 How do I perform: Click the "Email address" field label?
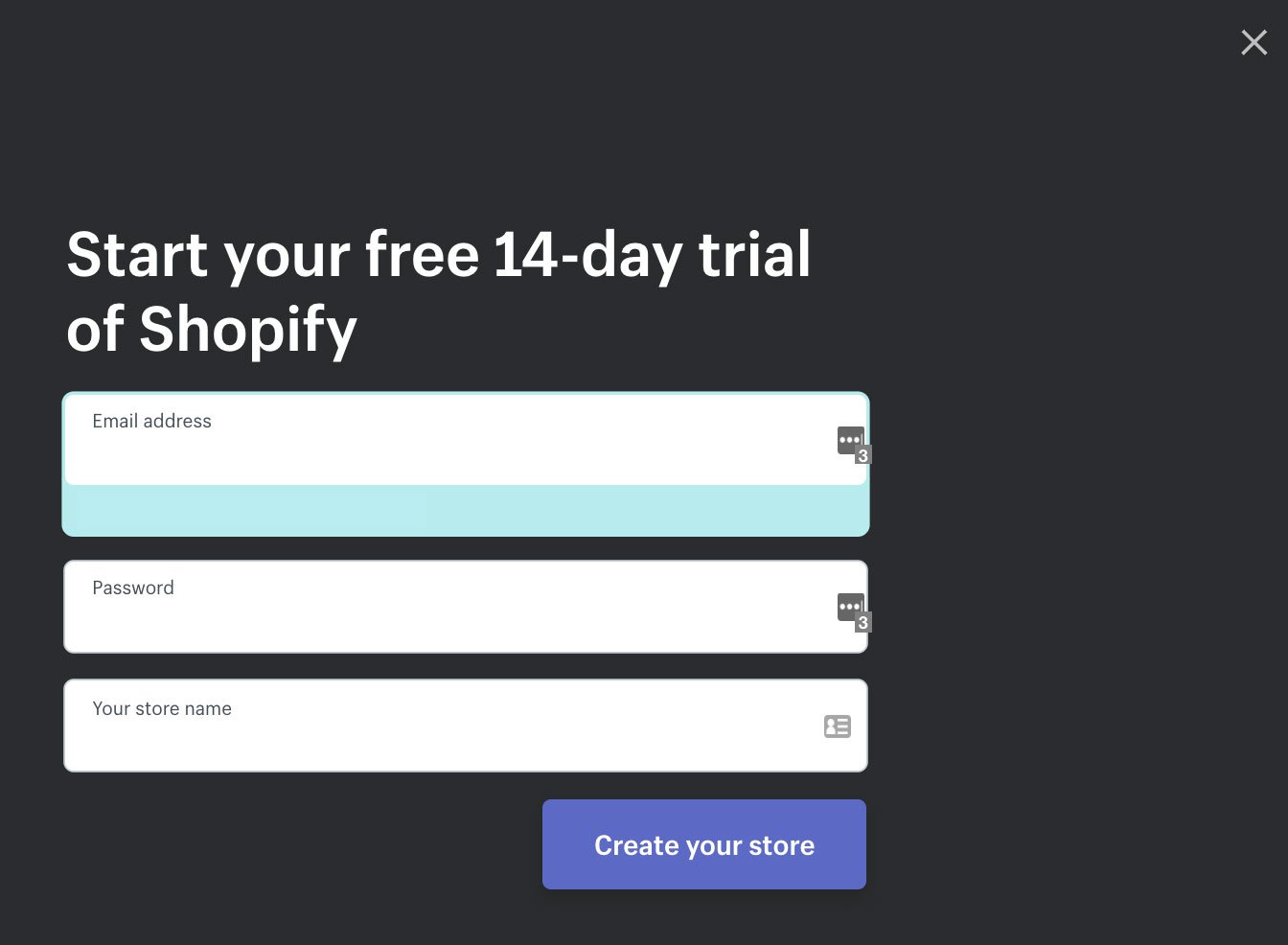click(x=151, y=422)
